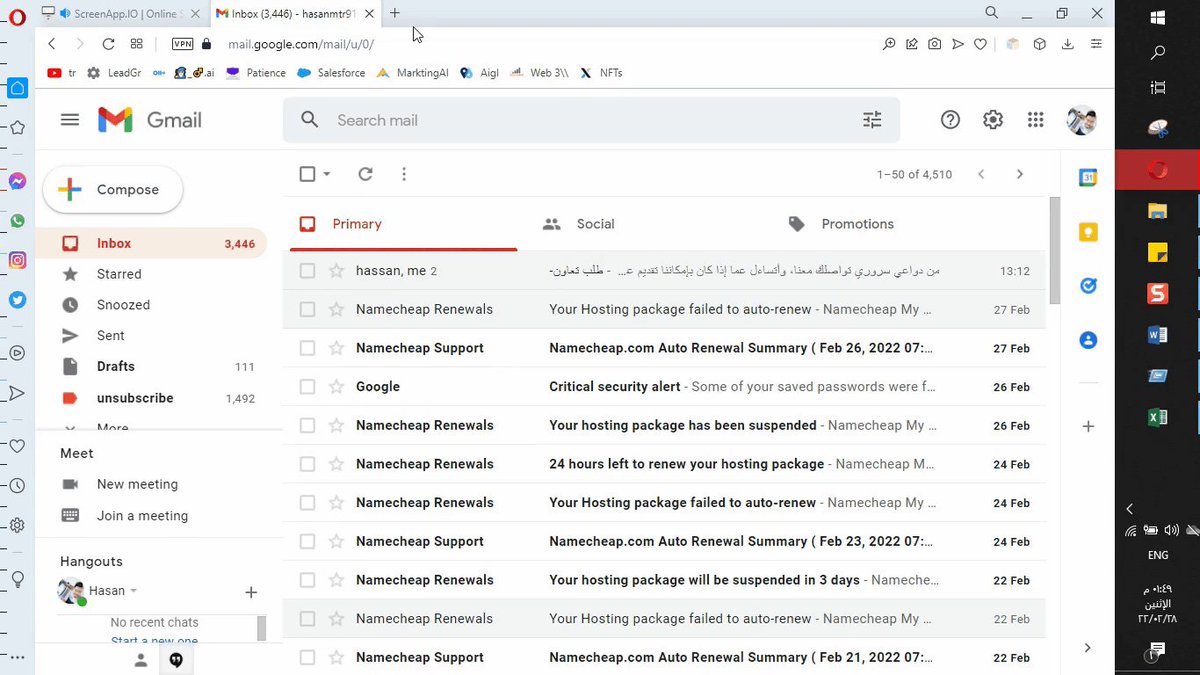
Task: Open the Windows Start menu
Action: click(x=1158, y=17)
